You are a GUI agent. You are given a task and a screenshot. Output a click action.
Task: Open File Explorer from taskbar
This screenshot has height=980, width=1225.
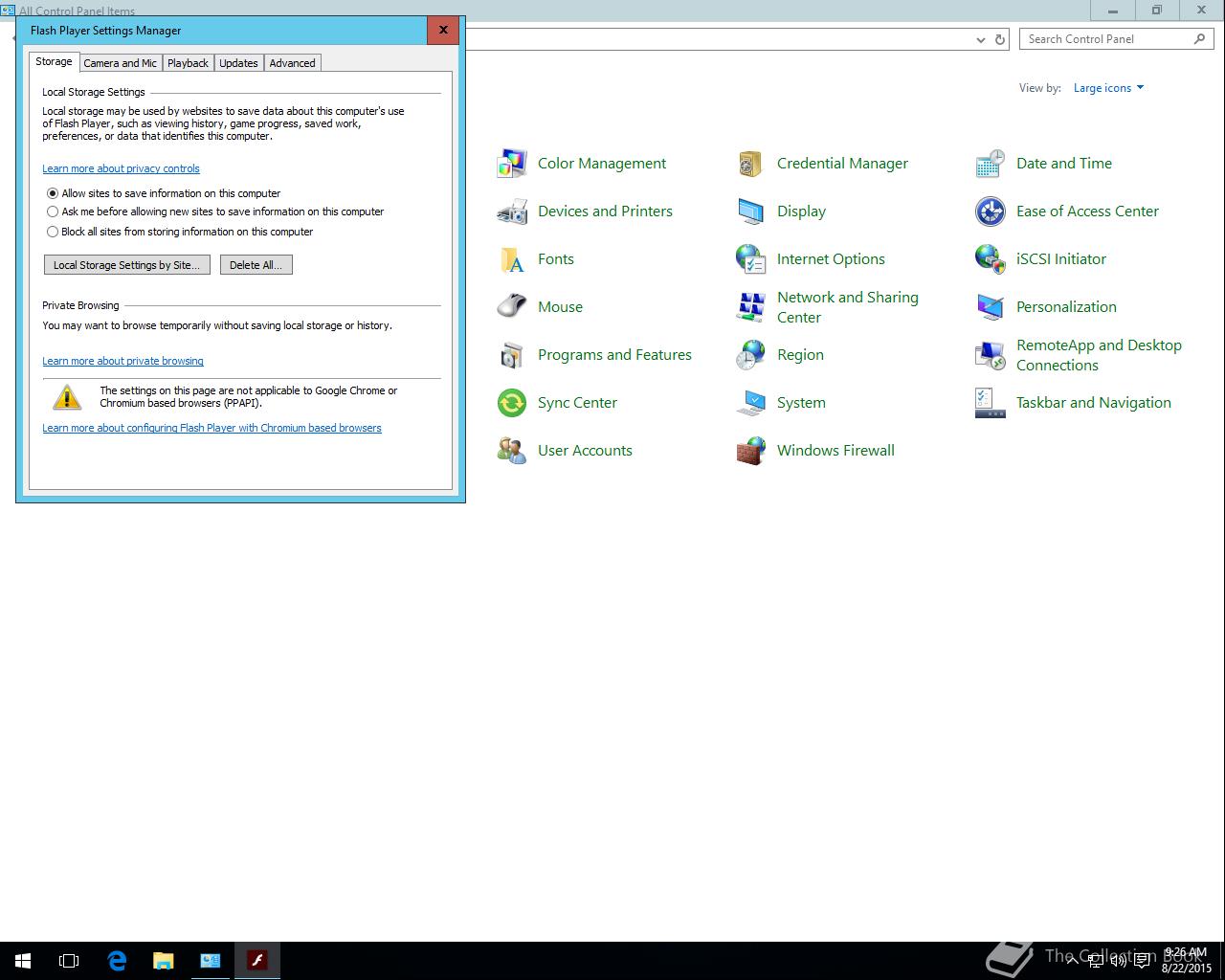(164, 961)
